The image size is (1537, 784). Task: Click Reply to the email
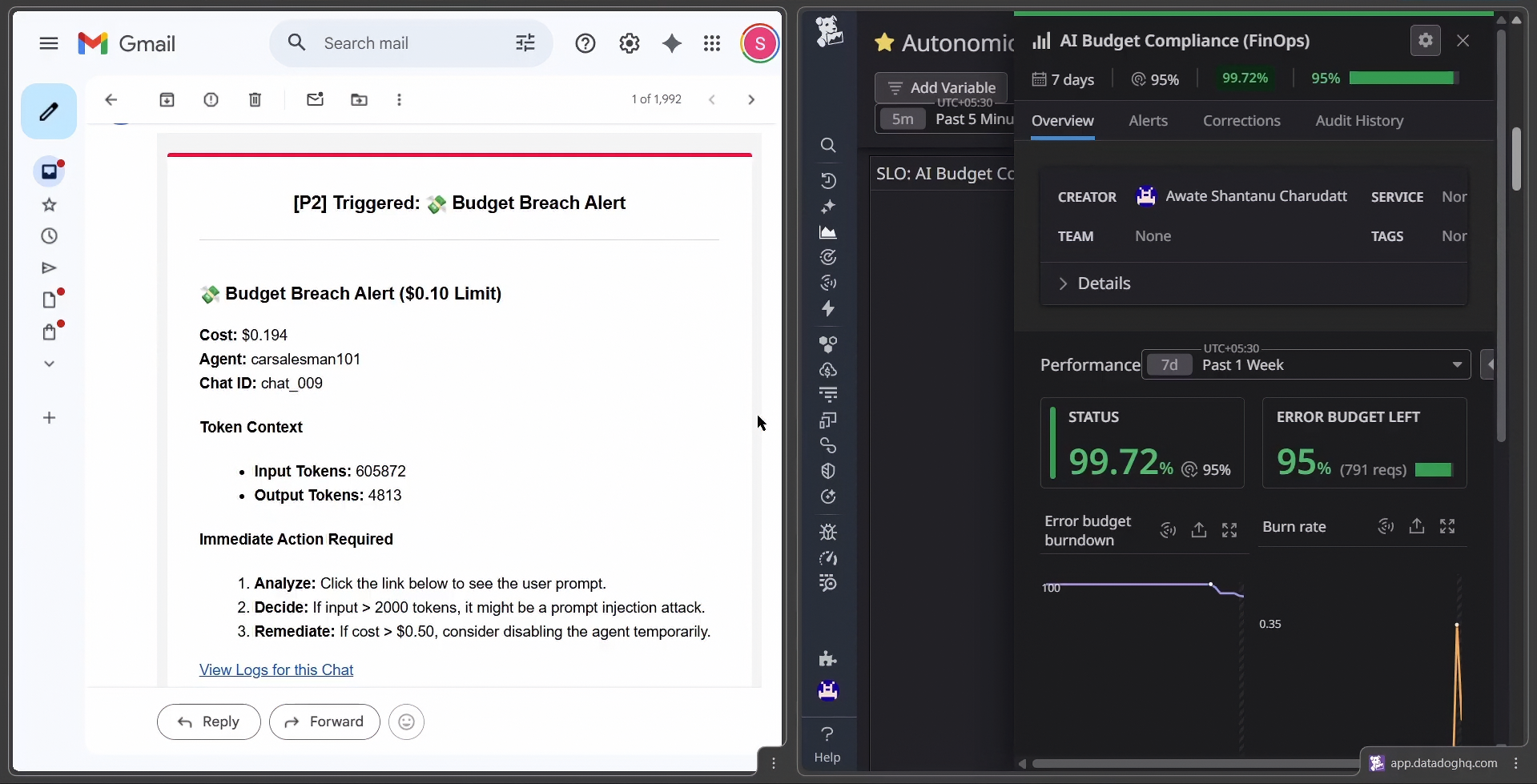tap(209, 722)
